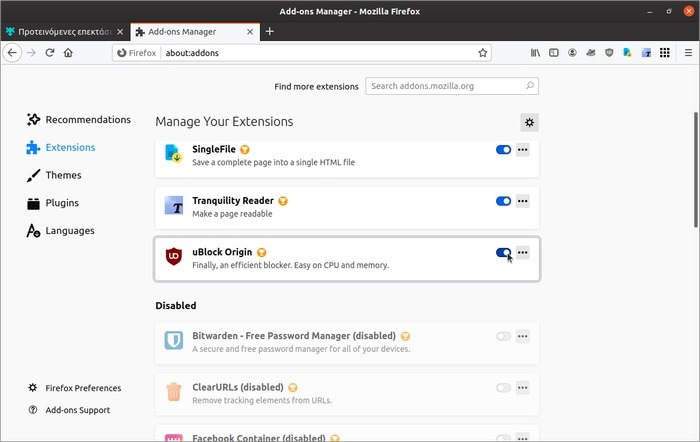Go back with the Back arrow button
This screenshot has width=700, height=442.
pyautogui.click(x=12, y=53)
